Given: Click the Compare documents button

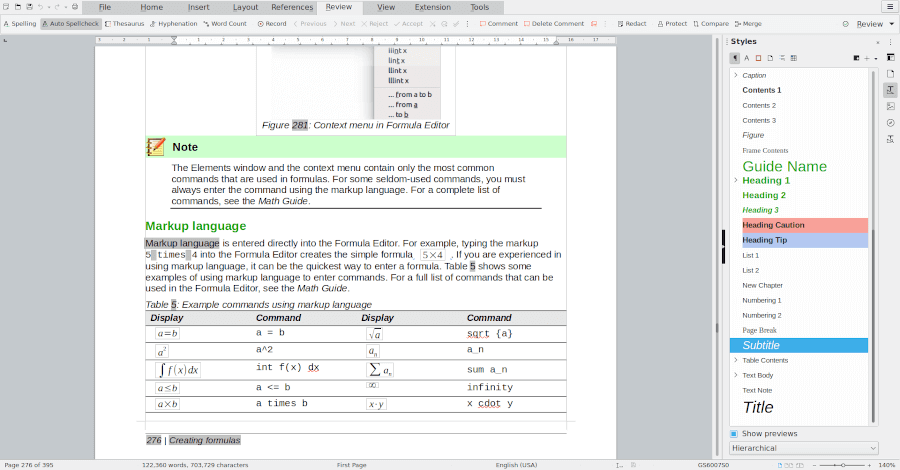Looking at the screenshot, I should [710, 23].
